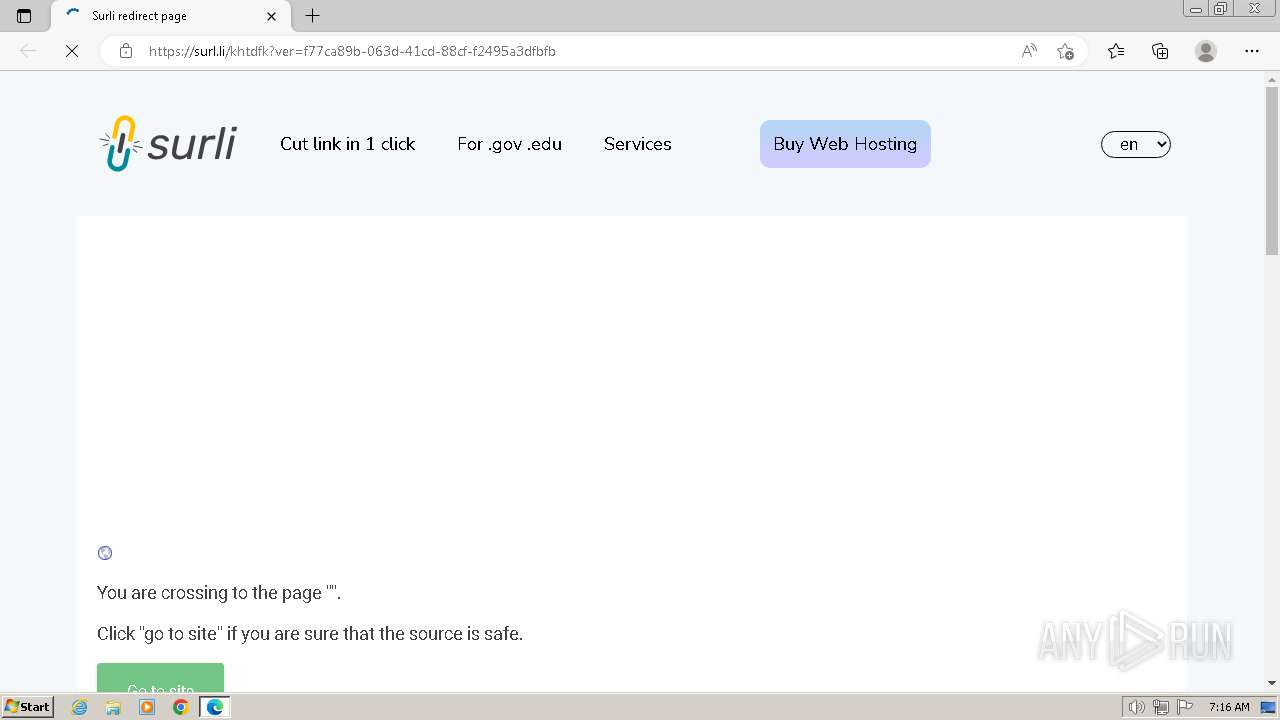Open Edge settings and more menu
The width and height of the screenshot is (1280, 720).
[1252, 51]
